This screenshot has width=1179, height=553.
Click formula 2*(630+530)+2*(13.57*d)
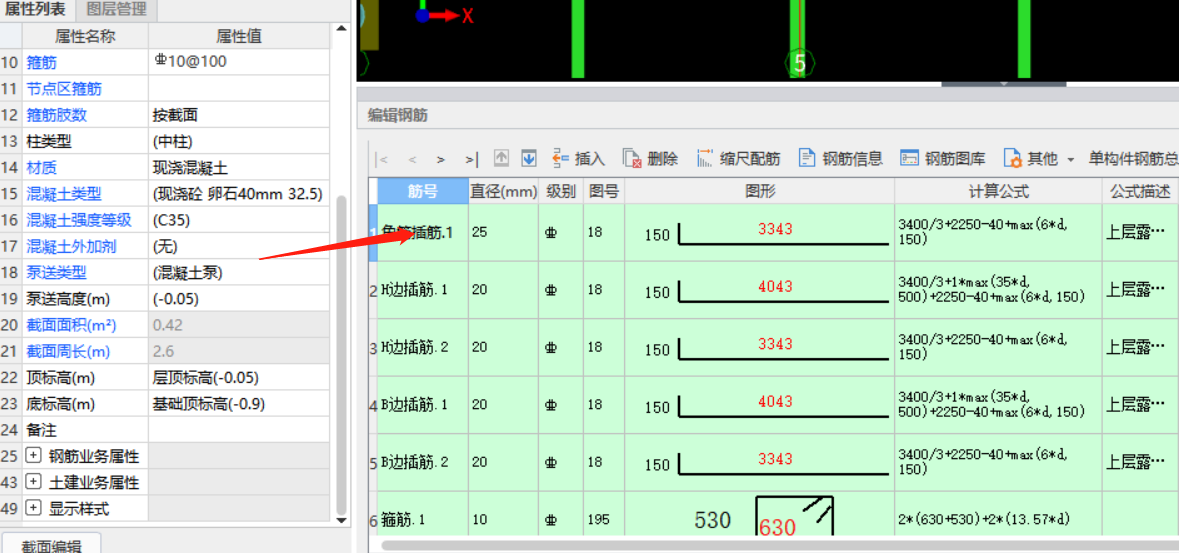pyautogui.click(x=999, y=518)
